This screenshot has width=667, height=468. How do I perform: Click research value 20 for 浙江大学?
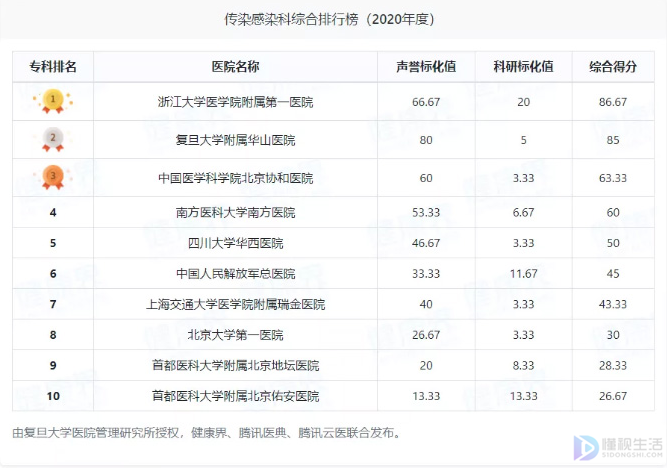click(524, 102)
